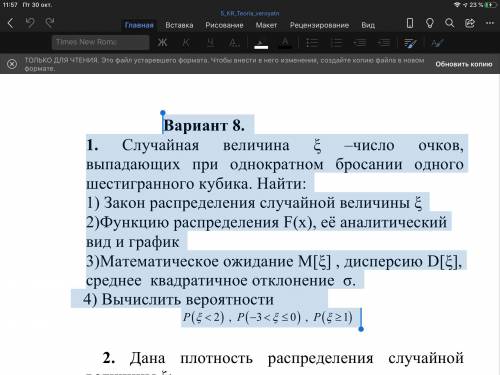This screenshot has width=500, height=375.
Task: Switch to mobile view layout icon
Action: tap(410, 23)
